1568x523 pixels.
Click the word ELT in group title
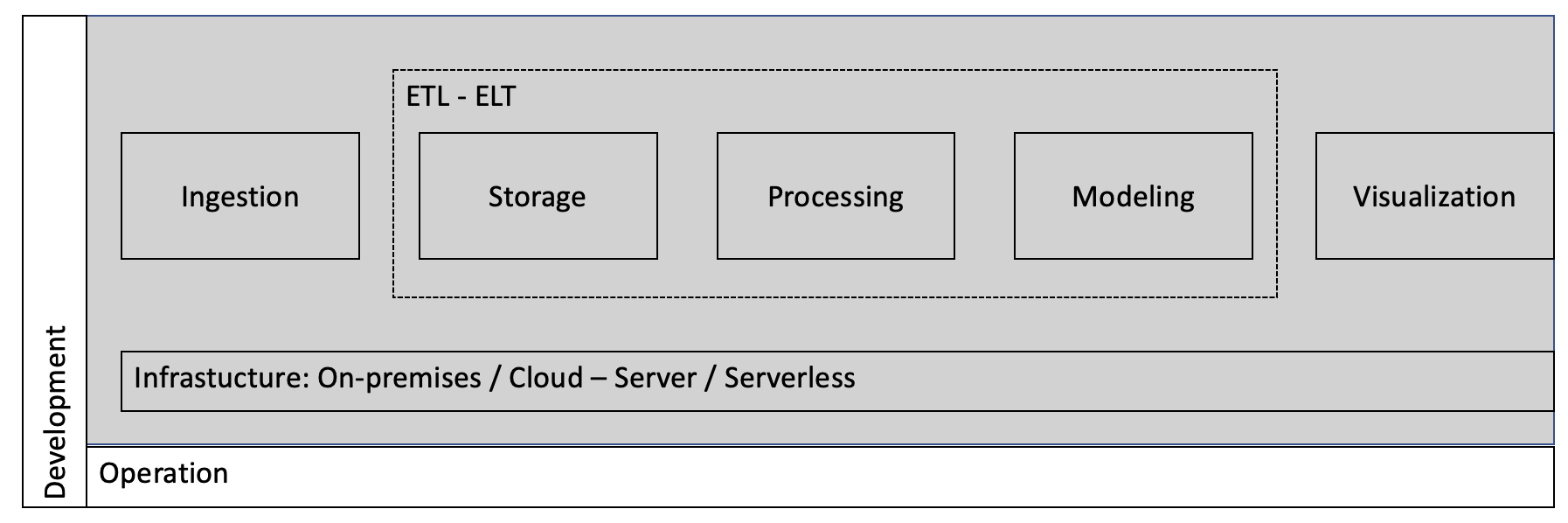496,96
